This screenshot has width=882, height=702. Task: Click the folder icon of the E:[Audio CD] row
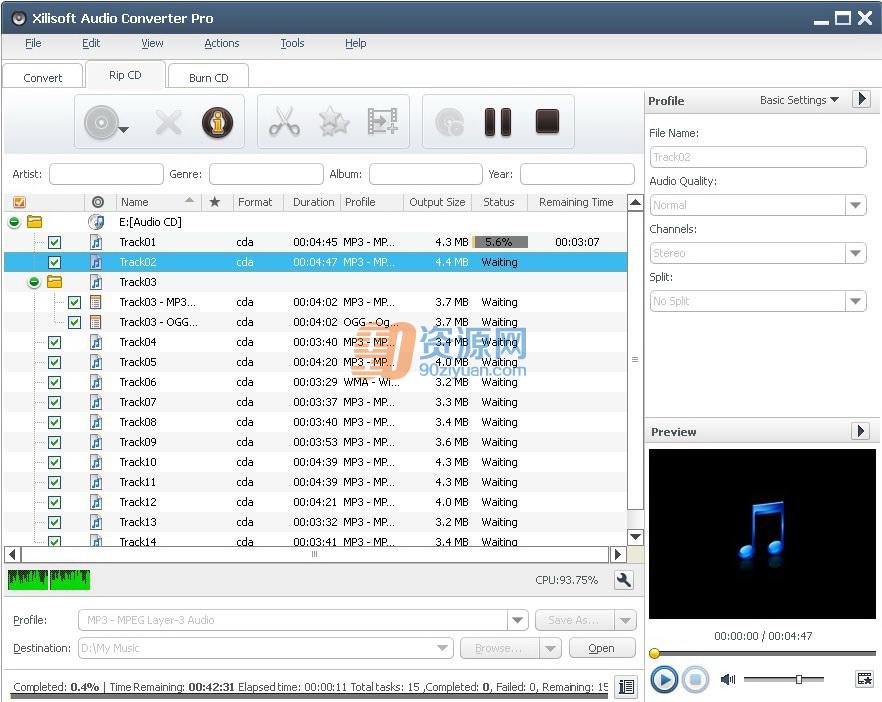point(34,222)
